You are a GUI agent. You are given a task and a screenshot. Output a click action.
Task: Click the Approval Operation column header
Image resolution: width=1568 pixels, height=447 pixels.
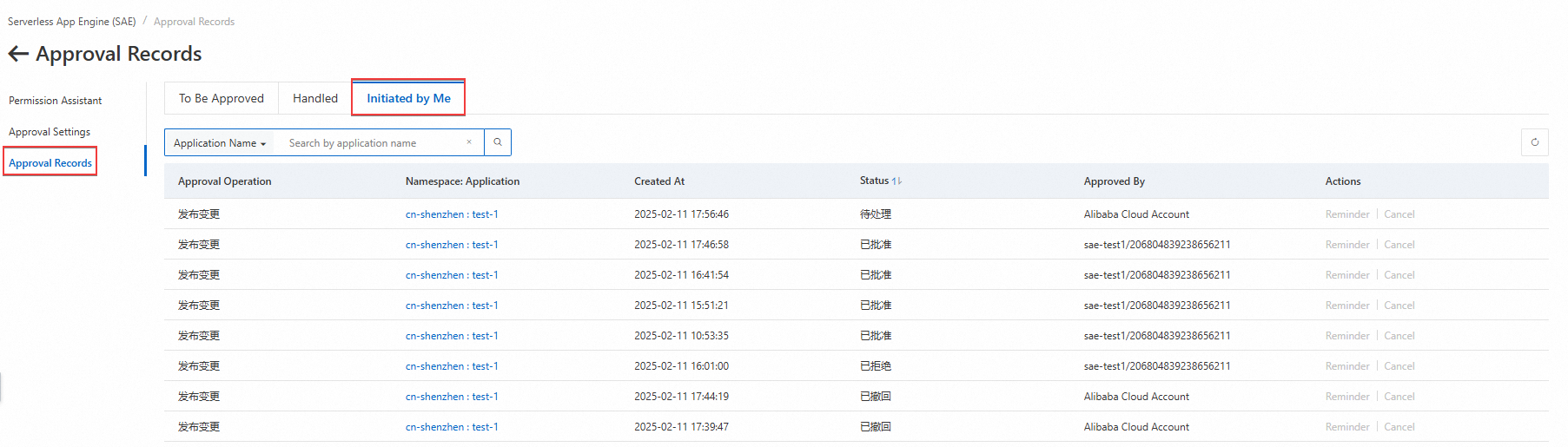click(225, 181)
